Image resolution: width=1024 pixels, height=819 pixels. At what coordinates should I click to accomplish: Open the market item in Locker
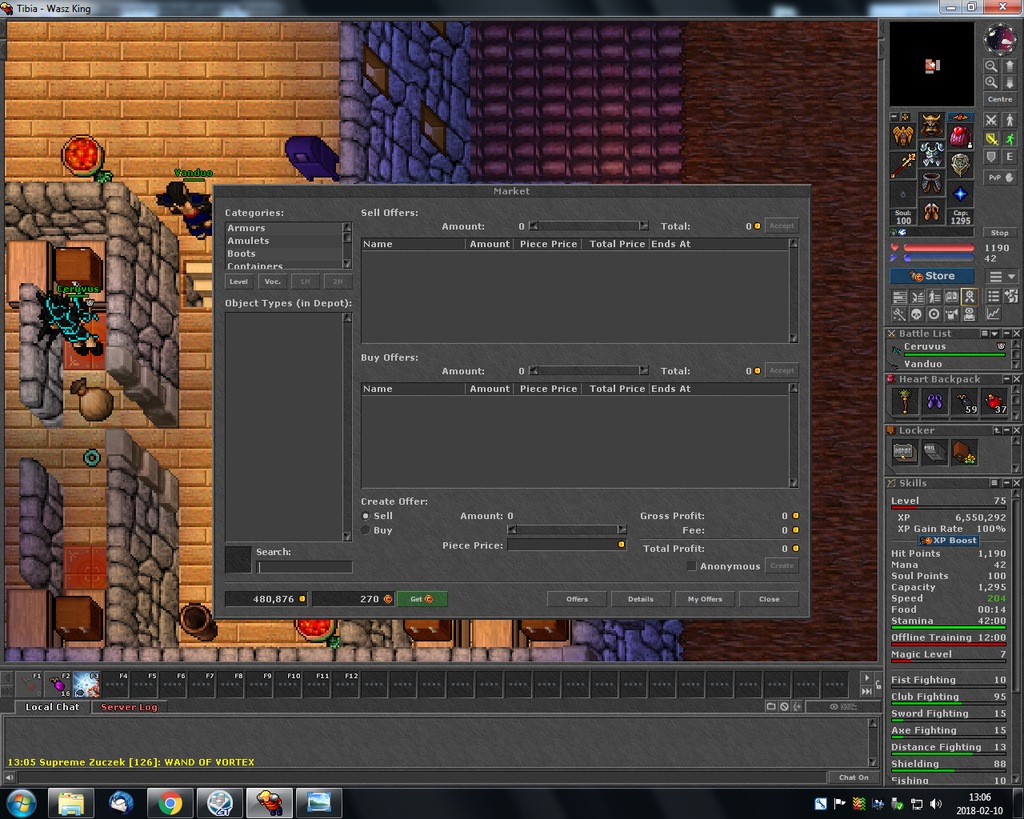click(965, 452)
